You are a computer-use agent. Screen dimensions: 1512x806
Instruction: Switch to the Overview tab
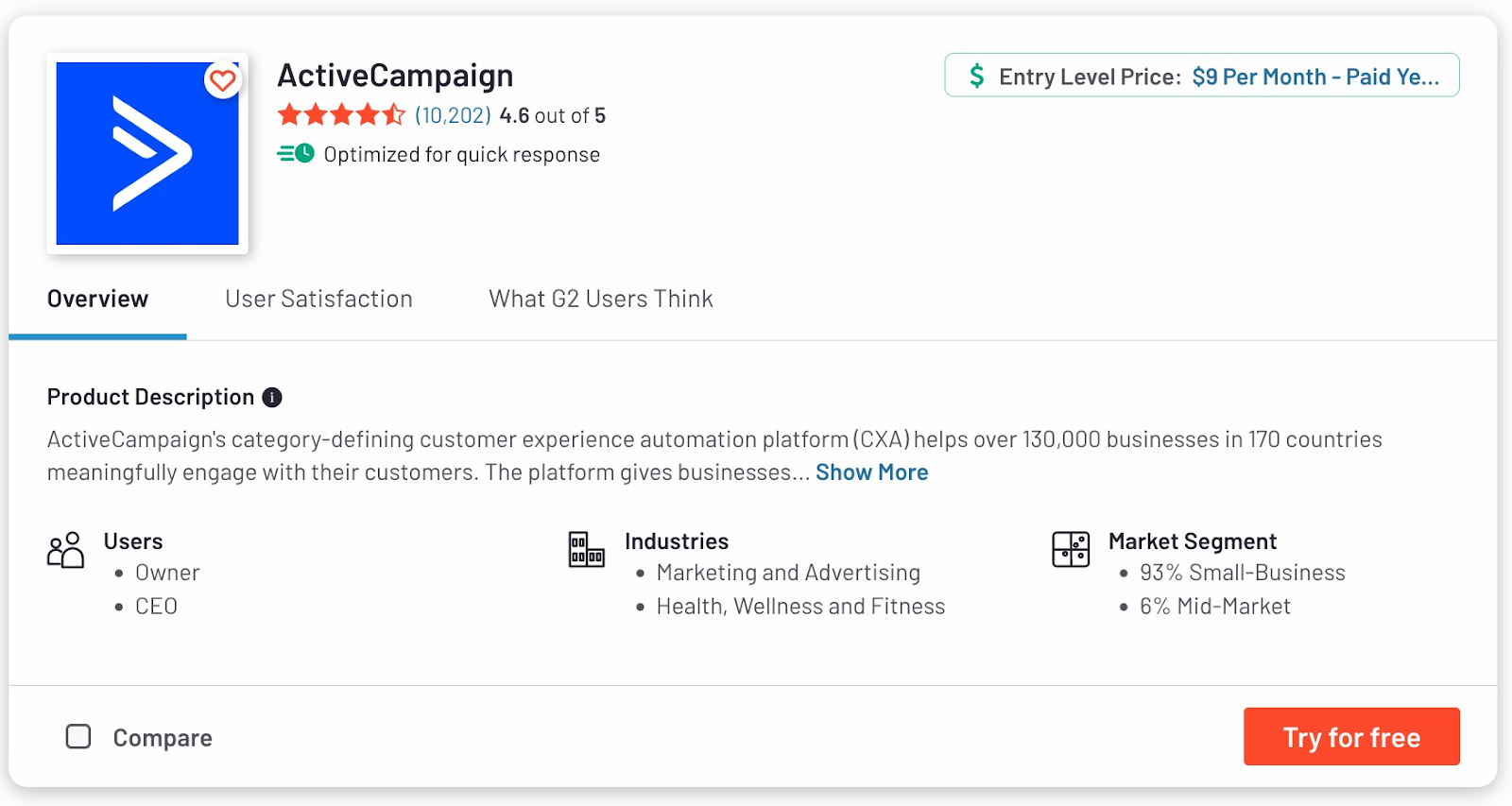tap(97, 299)
